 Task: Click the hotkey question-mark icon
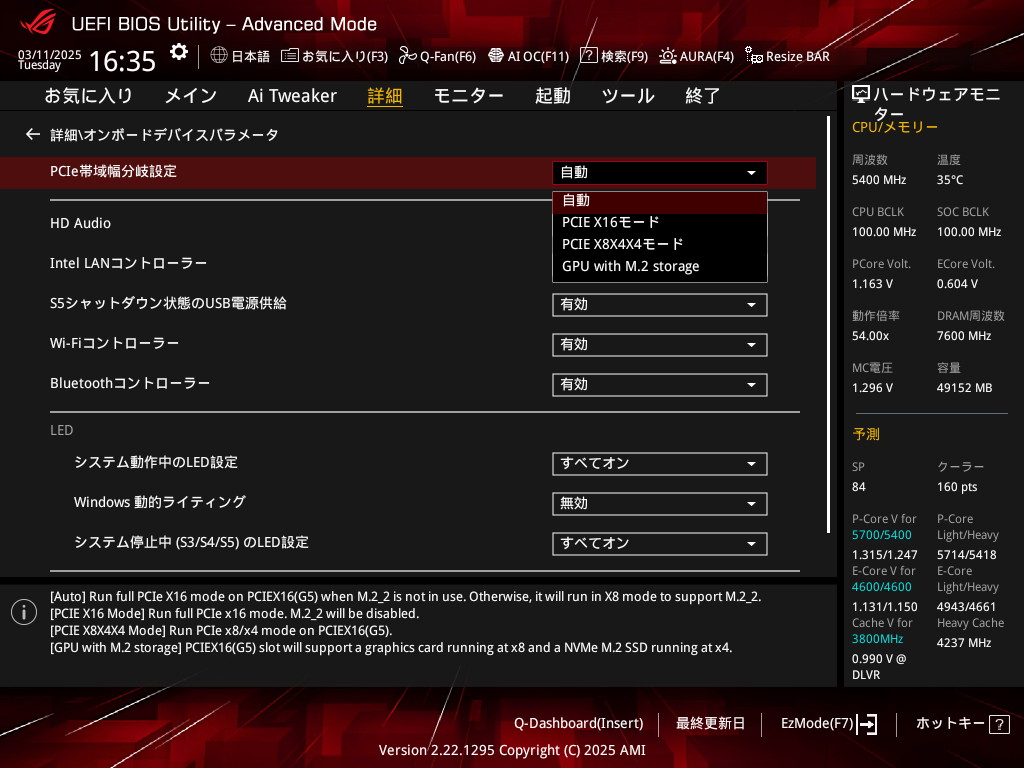pos(999,724)
